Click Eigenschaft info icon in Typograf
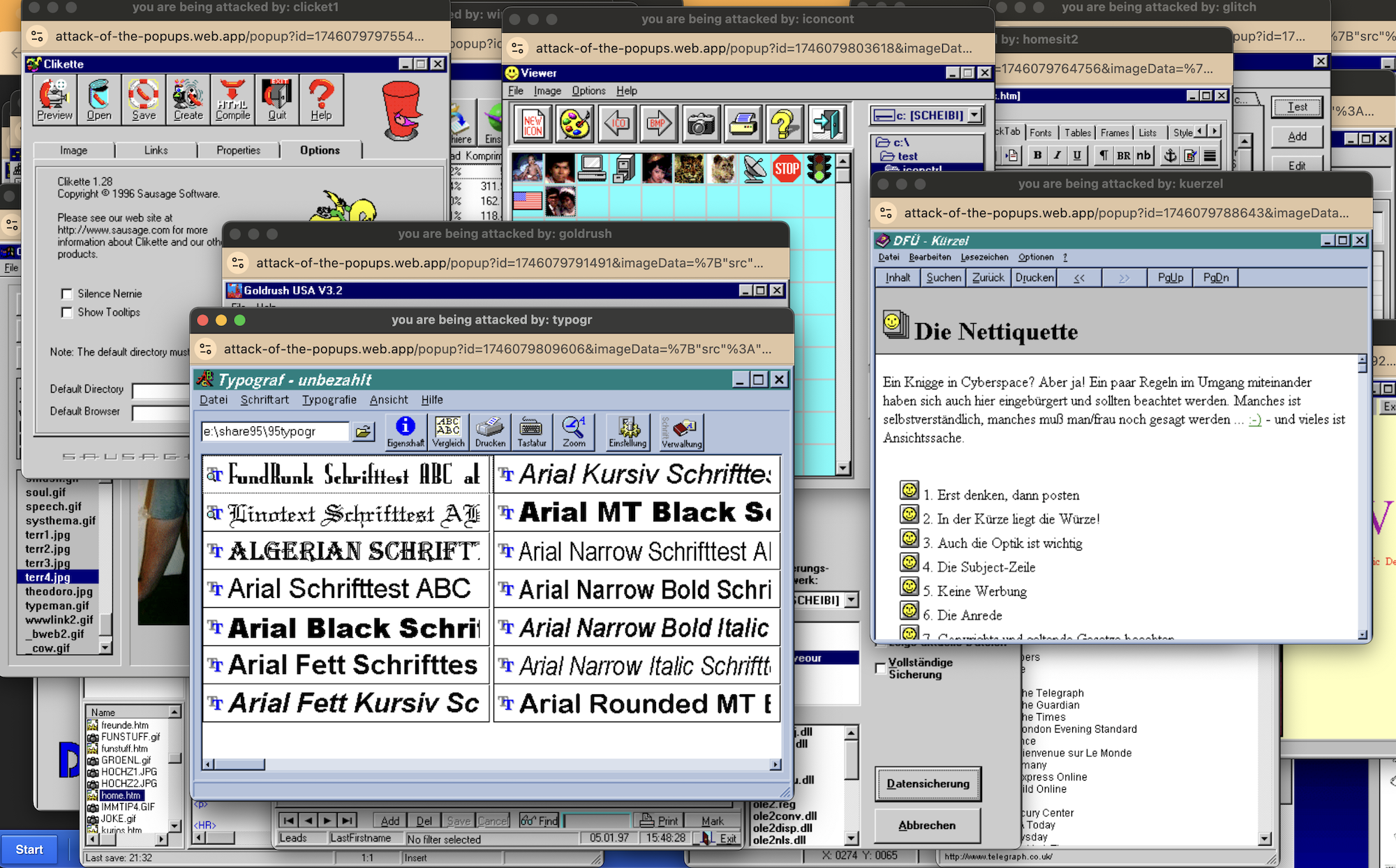This screenshot has height=868, width=1396. coord(406,432)
